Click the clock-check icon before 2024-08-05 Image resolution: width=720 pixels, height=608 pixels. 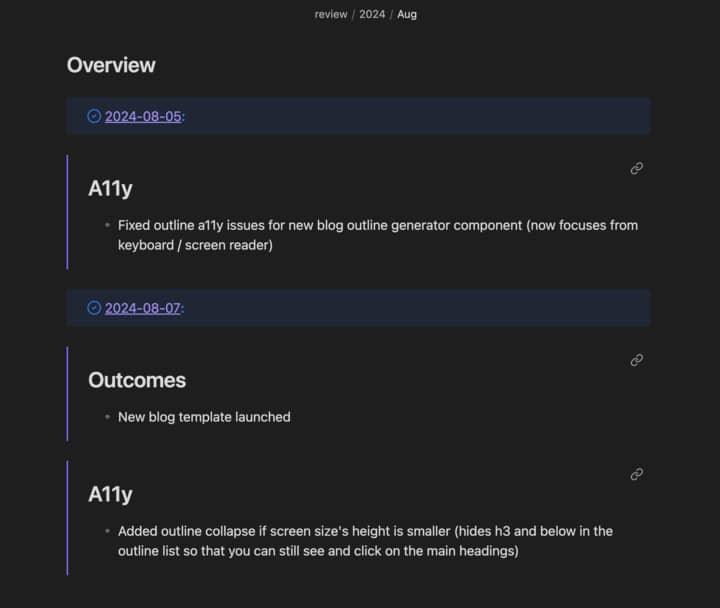[x=94, y=116]
